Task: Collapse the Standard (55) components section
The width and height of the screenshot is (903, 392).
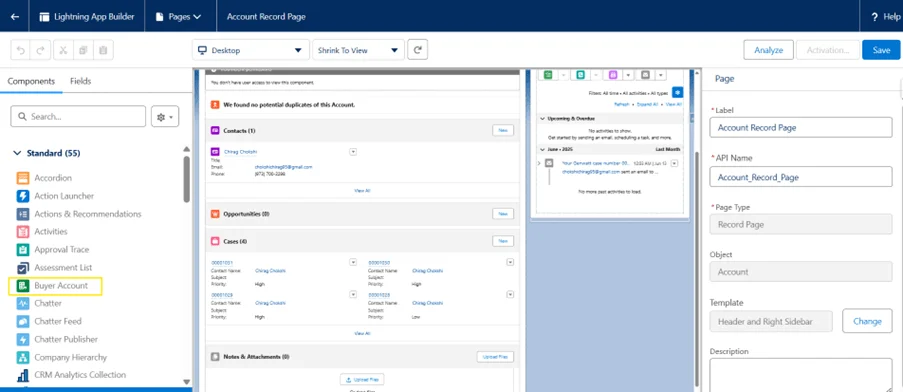Action: (16, 153)
